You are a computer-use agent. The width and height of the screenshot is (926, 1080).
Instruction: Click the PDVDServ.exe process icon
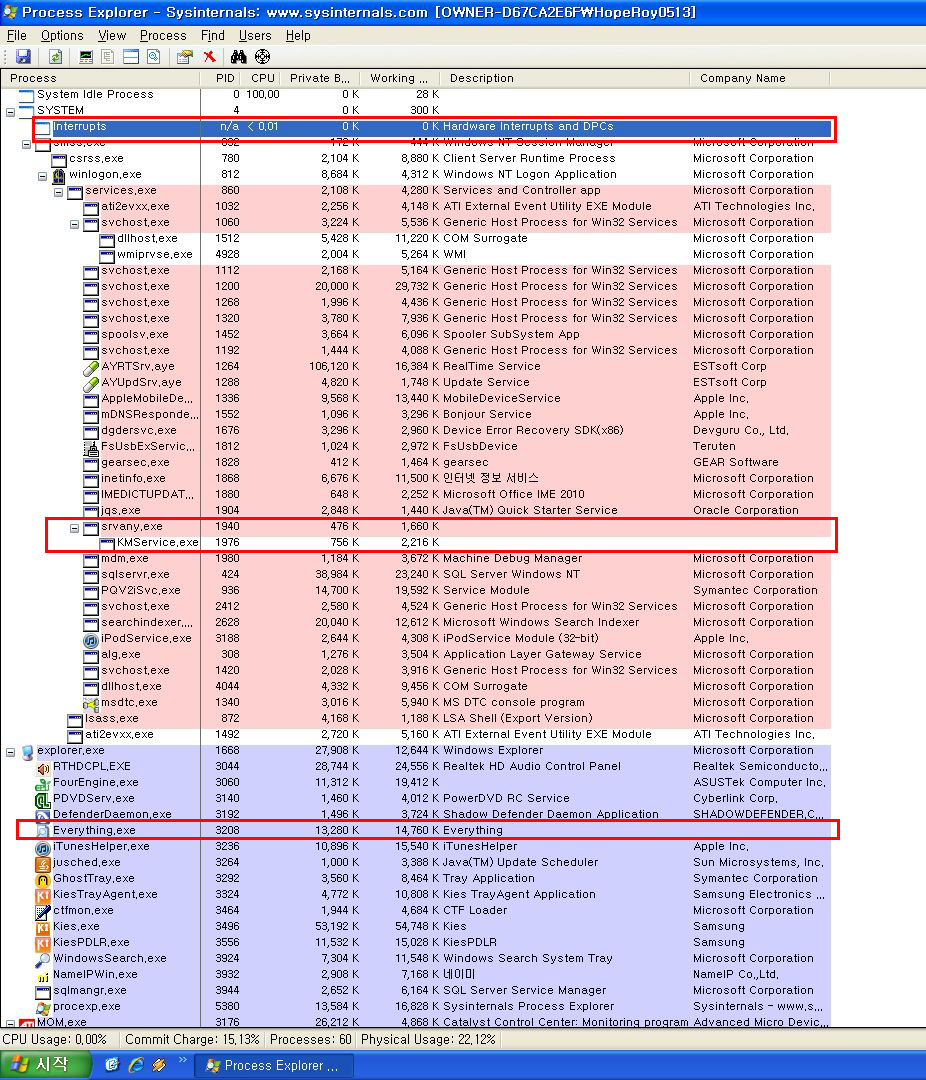point(43,800)
